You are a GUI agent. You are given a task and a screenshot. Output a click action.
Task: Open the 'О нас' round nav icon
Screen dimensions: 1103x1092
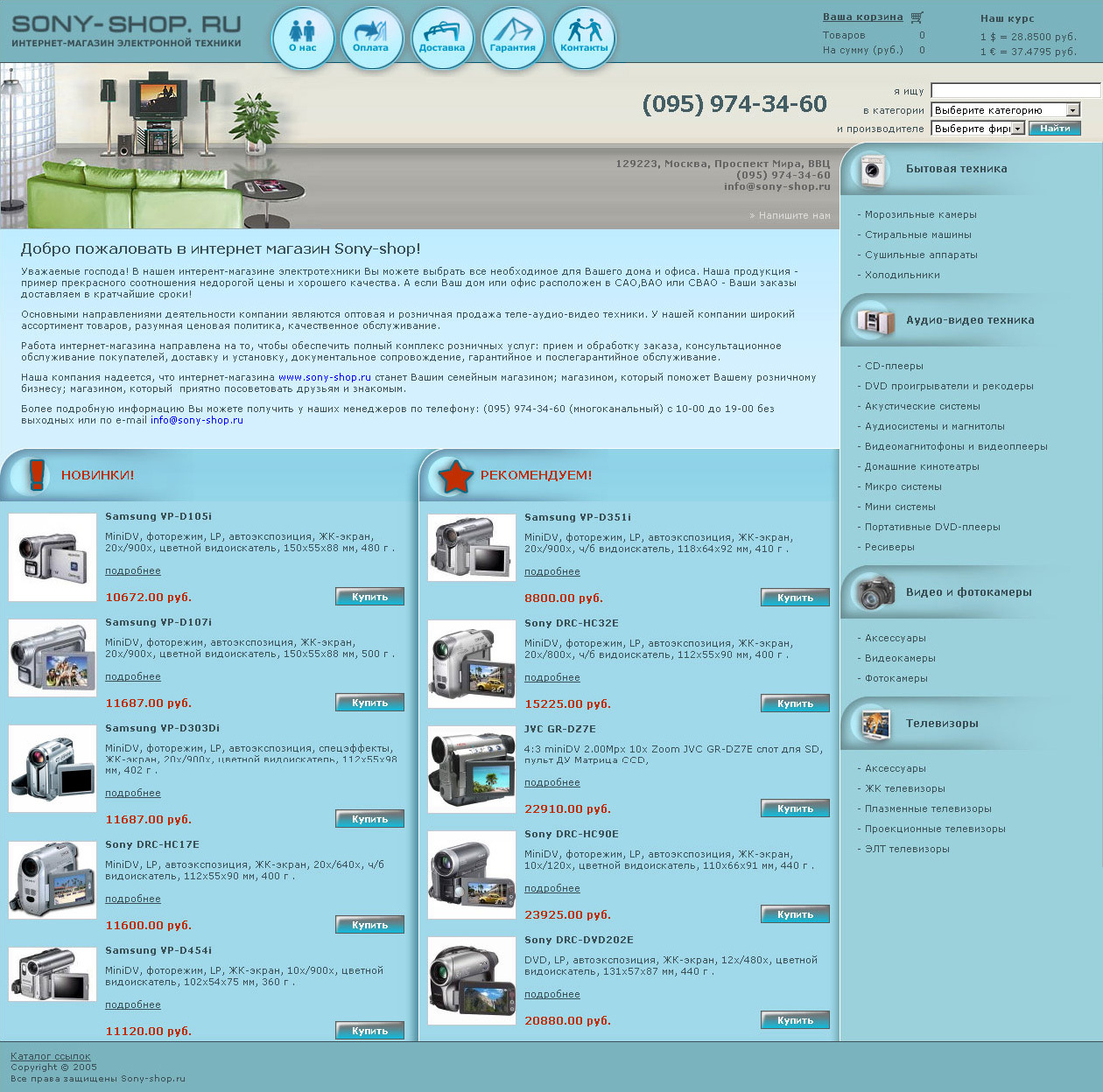[x=303, y=38]
